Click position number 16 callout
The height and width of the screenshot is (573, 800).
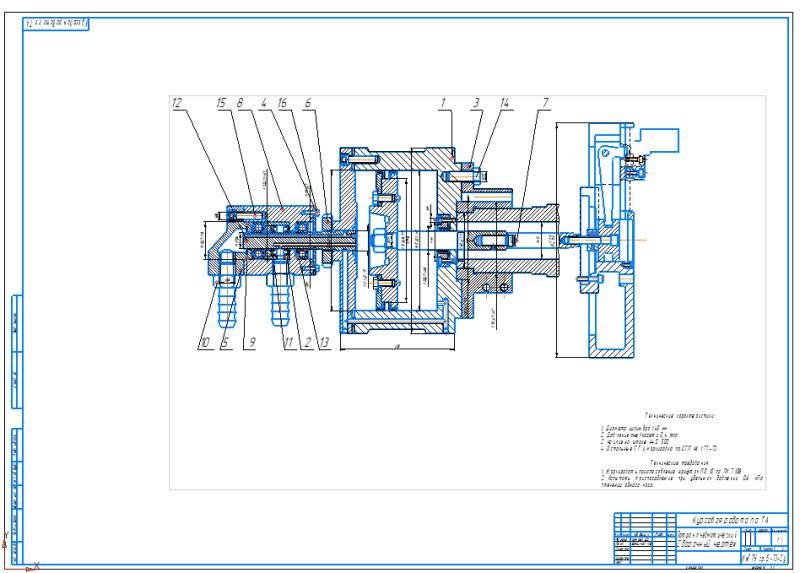pos(282,103)
